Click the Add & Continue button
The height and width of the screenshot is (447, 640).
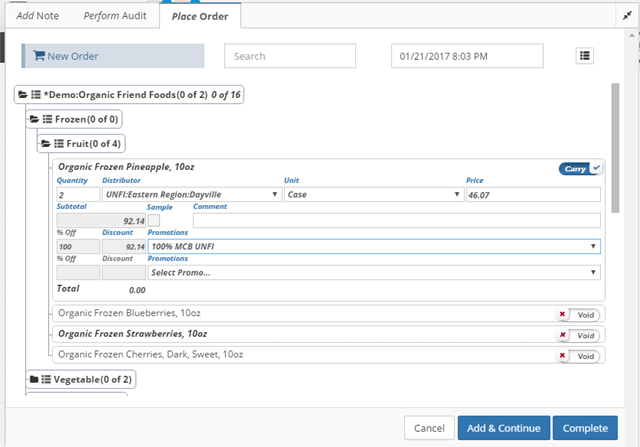[x=504, y=428]
